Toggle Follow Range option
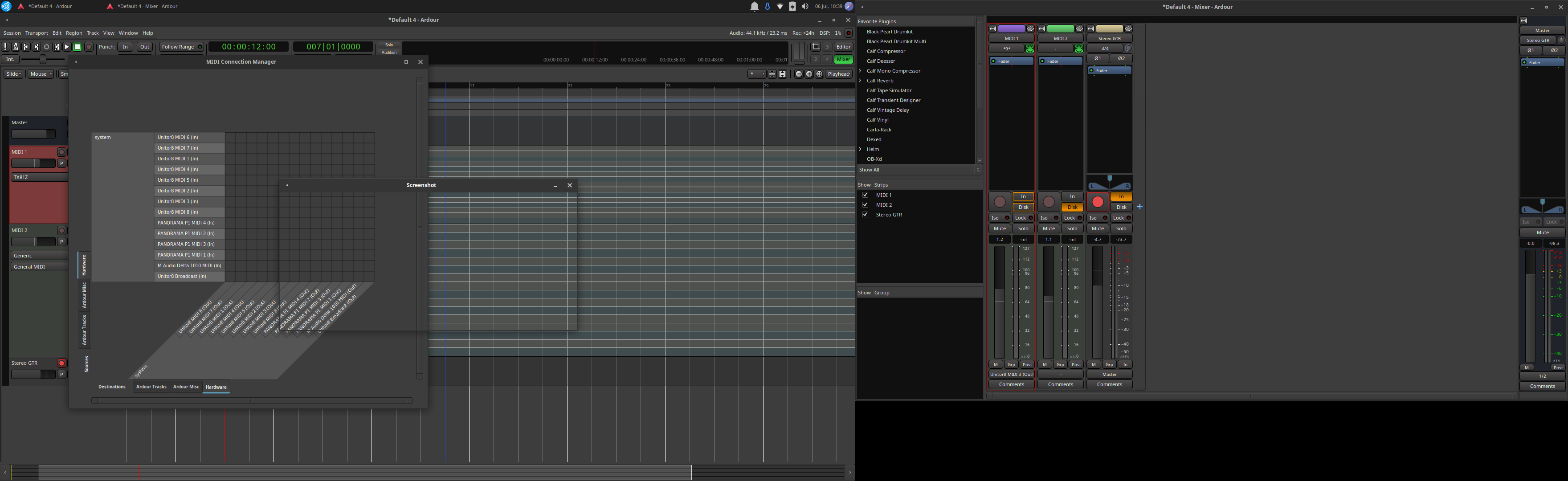Image resolution: width=1568 pixels, height=481 pixels. pyautogui.click(x=181, y=47)
